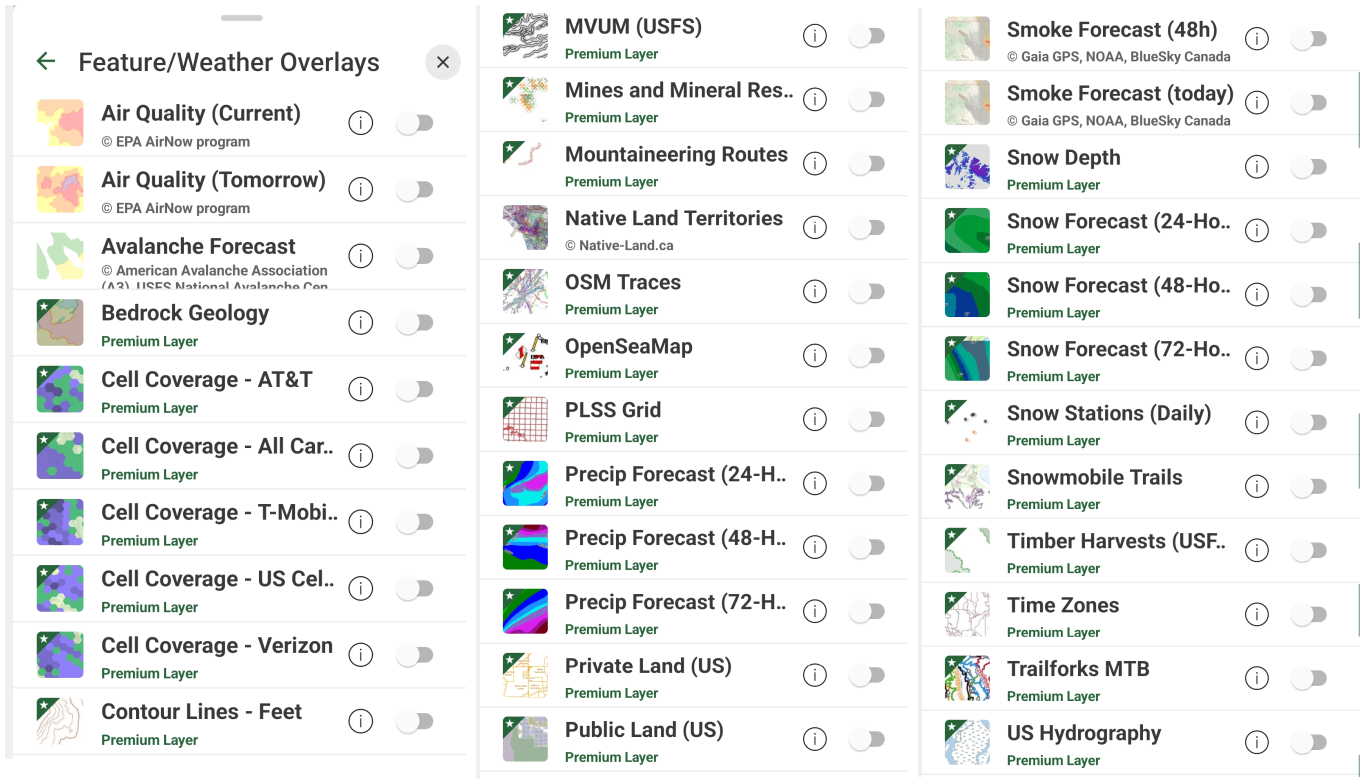Image resolution: width=1365 pixels, height=784 pixels.
Task: Select the Precip Forecast (48-Hour) title
Action: [676, 538]
